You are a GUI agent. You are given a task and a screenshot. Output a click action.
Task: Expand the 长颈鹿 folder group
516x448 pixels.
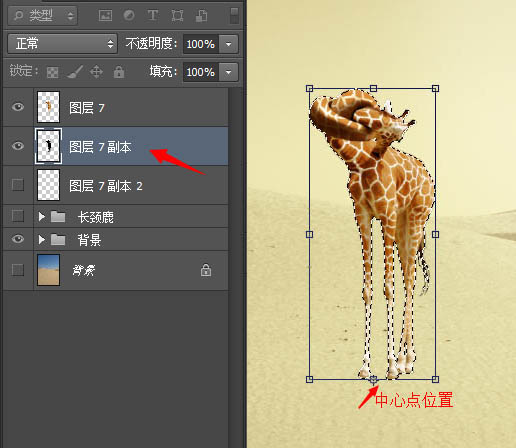(x=42, y=217)
